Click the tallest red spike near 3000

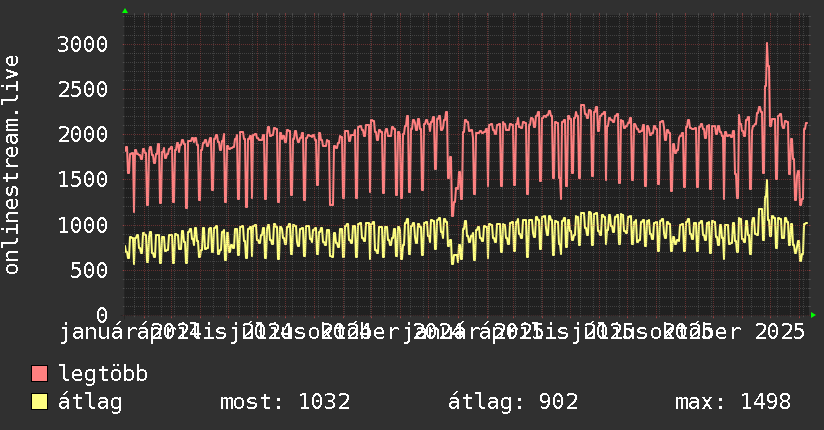767,45
